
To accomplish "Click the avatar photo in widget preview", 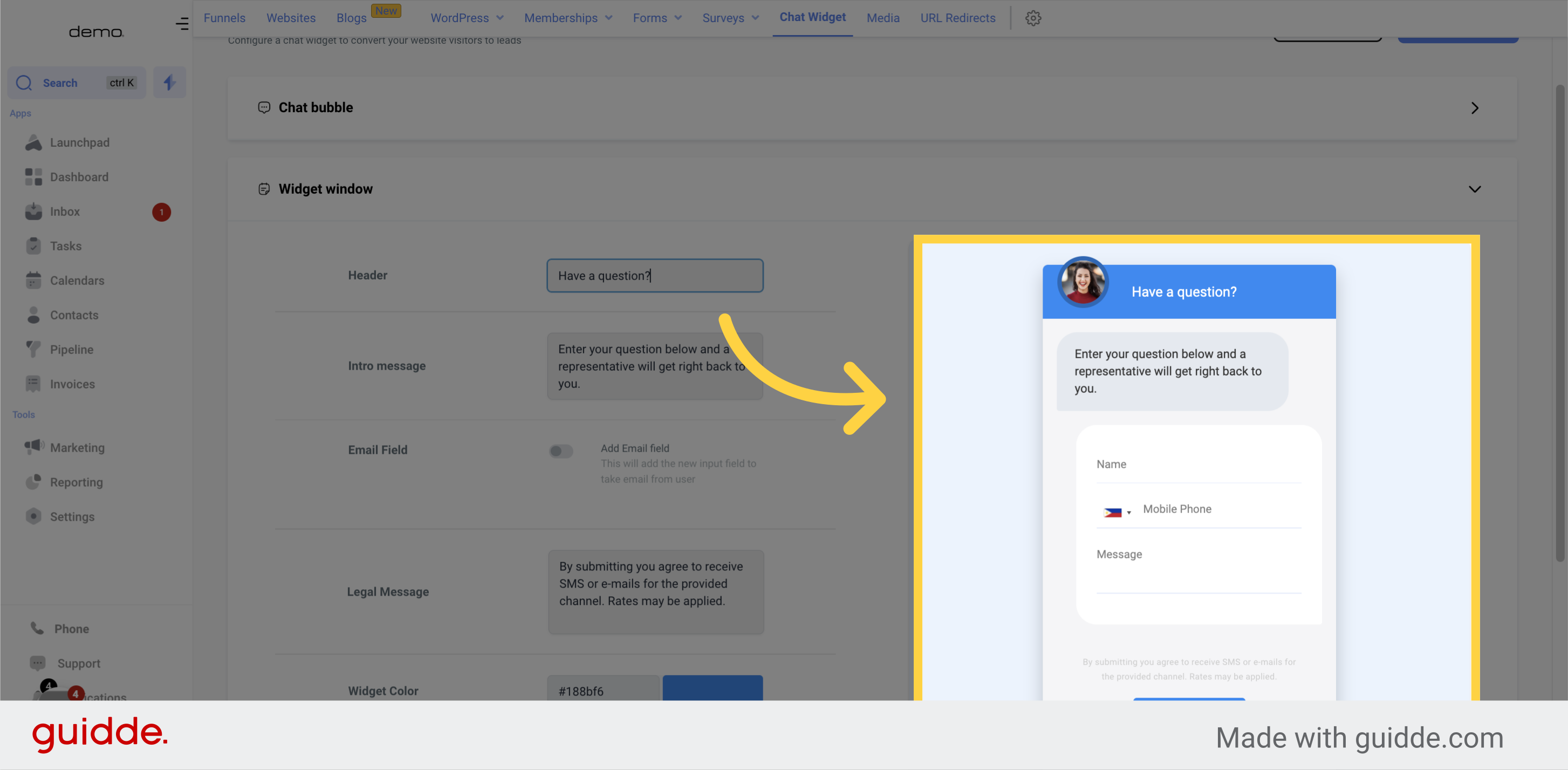I will coord(1083,282).
